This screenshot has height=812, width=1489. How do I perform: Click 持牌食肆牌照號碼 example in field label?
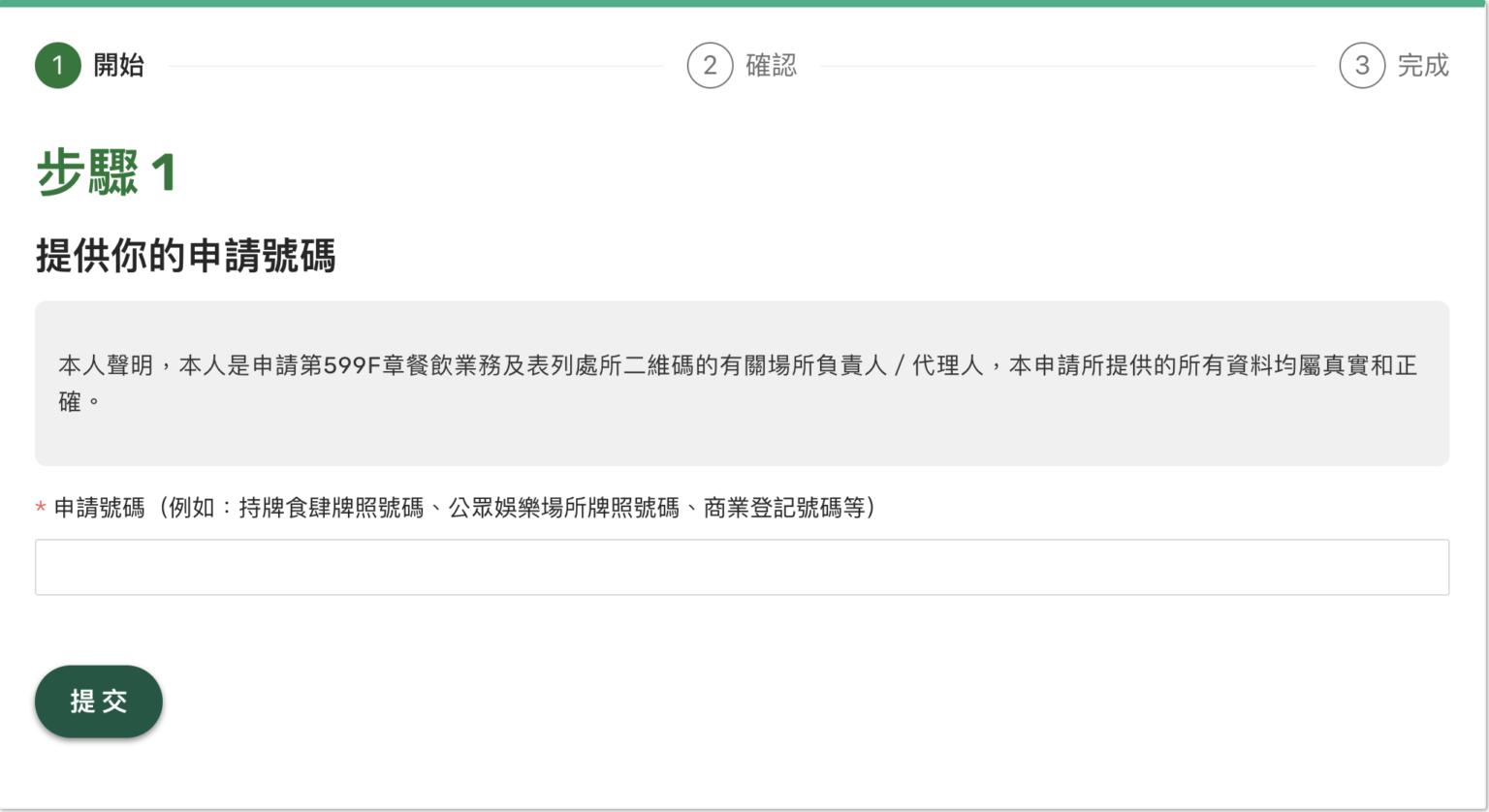(332, 508)
